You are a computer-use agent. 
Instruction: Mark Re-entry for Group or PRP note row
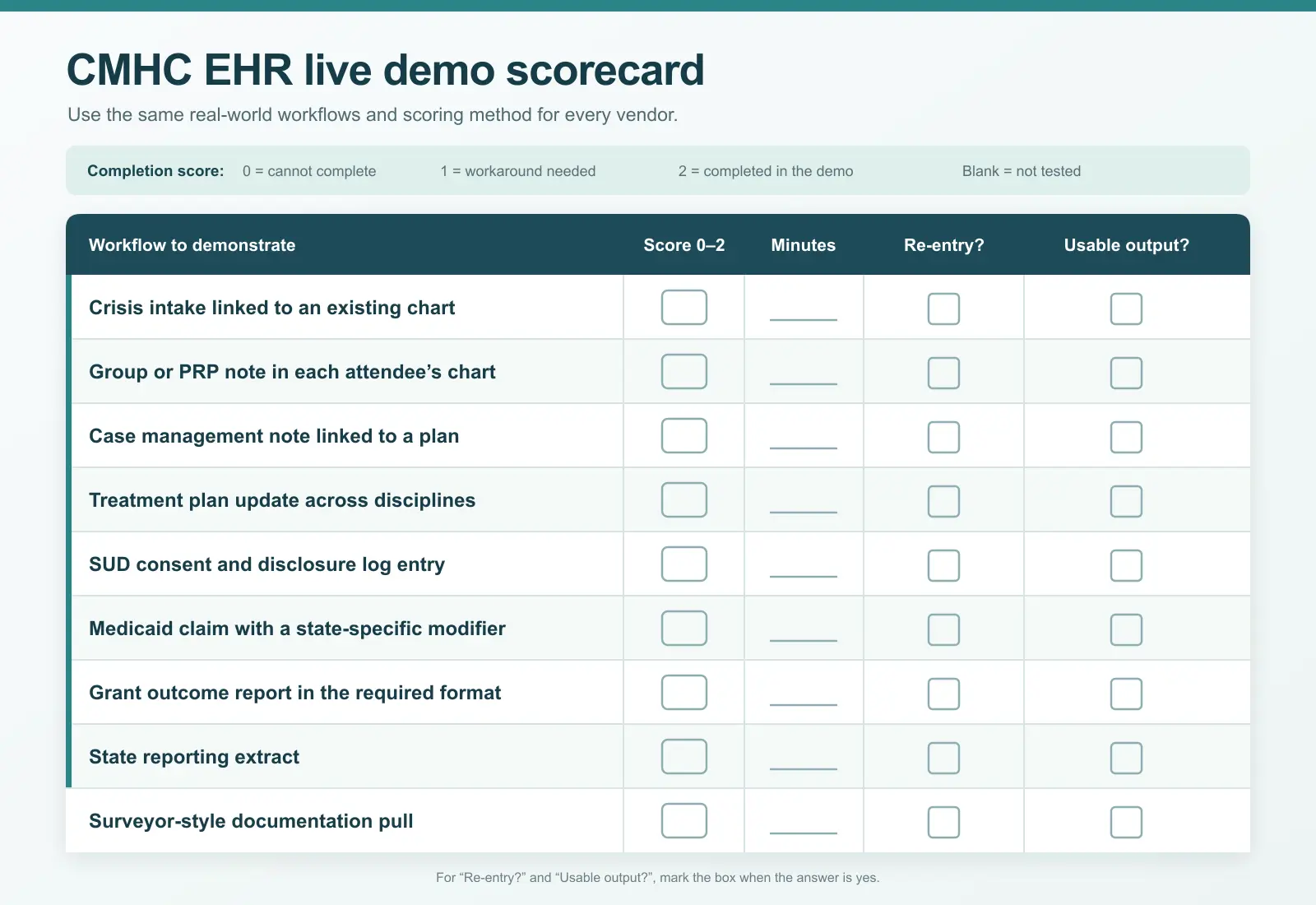(x=943, y=373)
